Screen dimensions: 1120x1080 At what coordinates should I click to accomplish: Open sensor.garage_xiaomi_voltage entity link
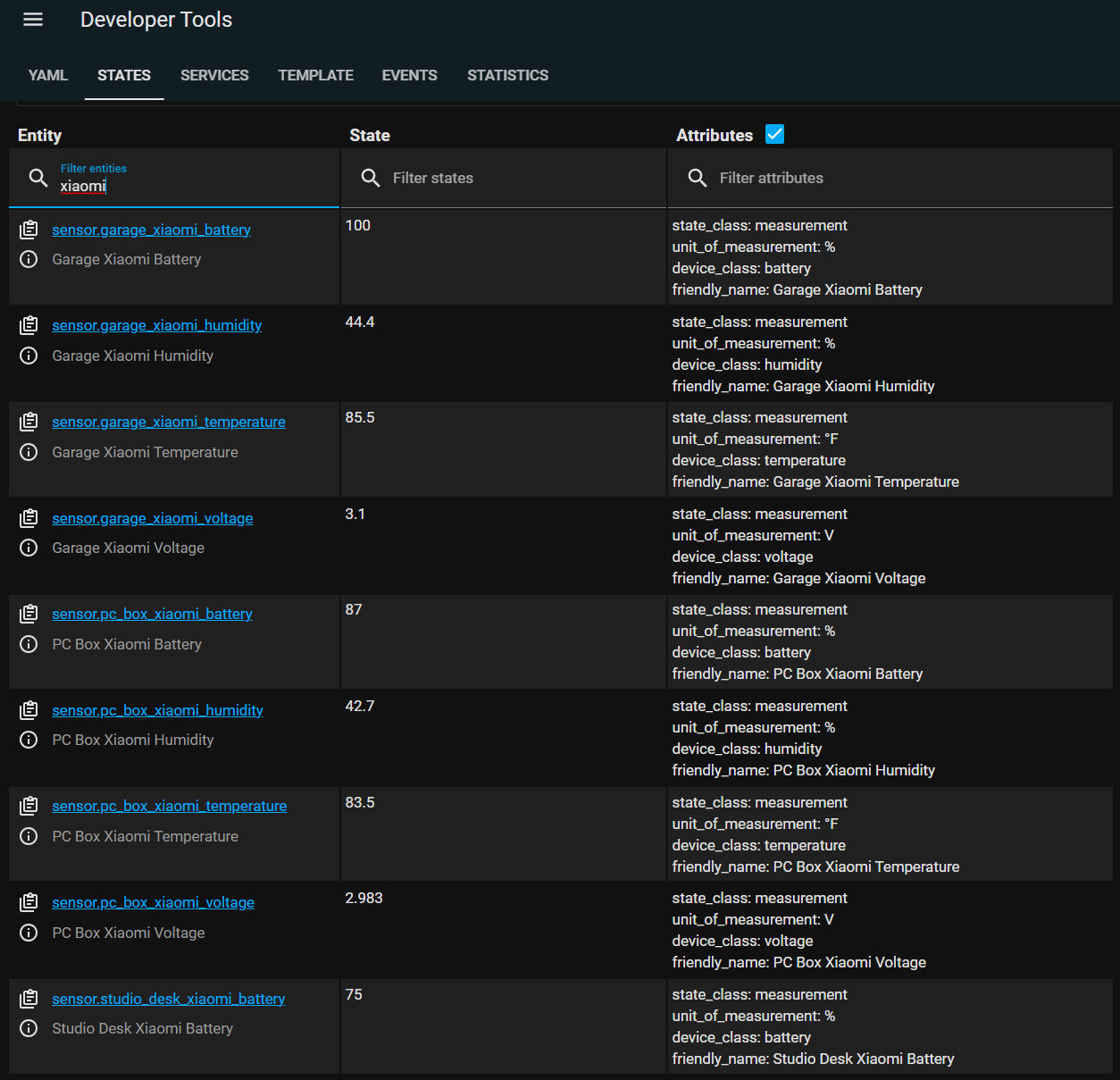coord(153,518)
